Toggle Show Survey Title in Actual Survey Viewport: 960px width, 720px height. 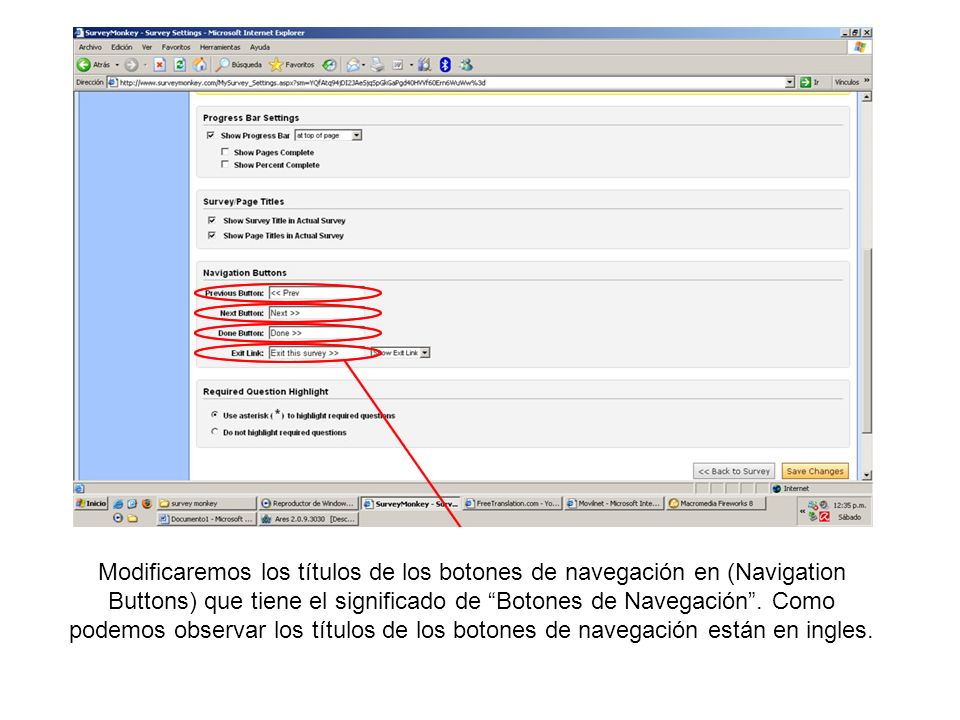[x=212, y=220]
